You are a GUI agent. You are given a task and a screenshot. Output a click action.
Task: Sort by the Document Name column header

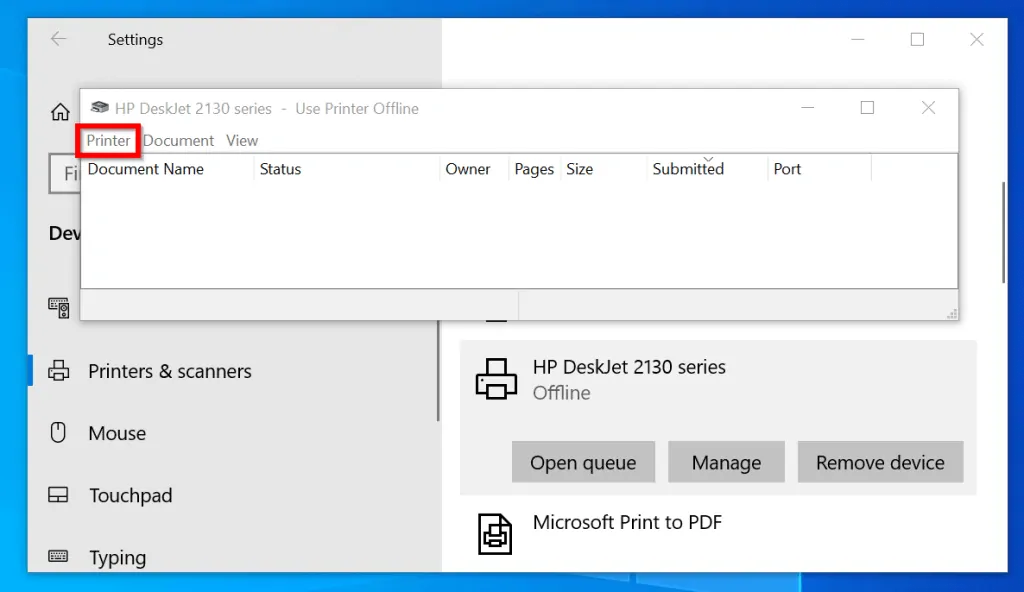[146, 169]
